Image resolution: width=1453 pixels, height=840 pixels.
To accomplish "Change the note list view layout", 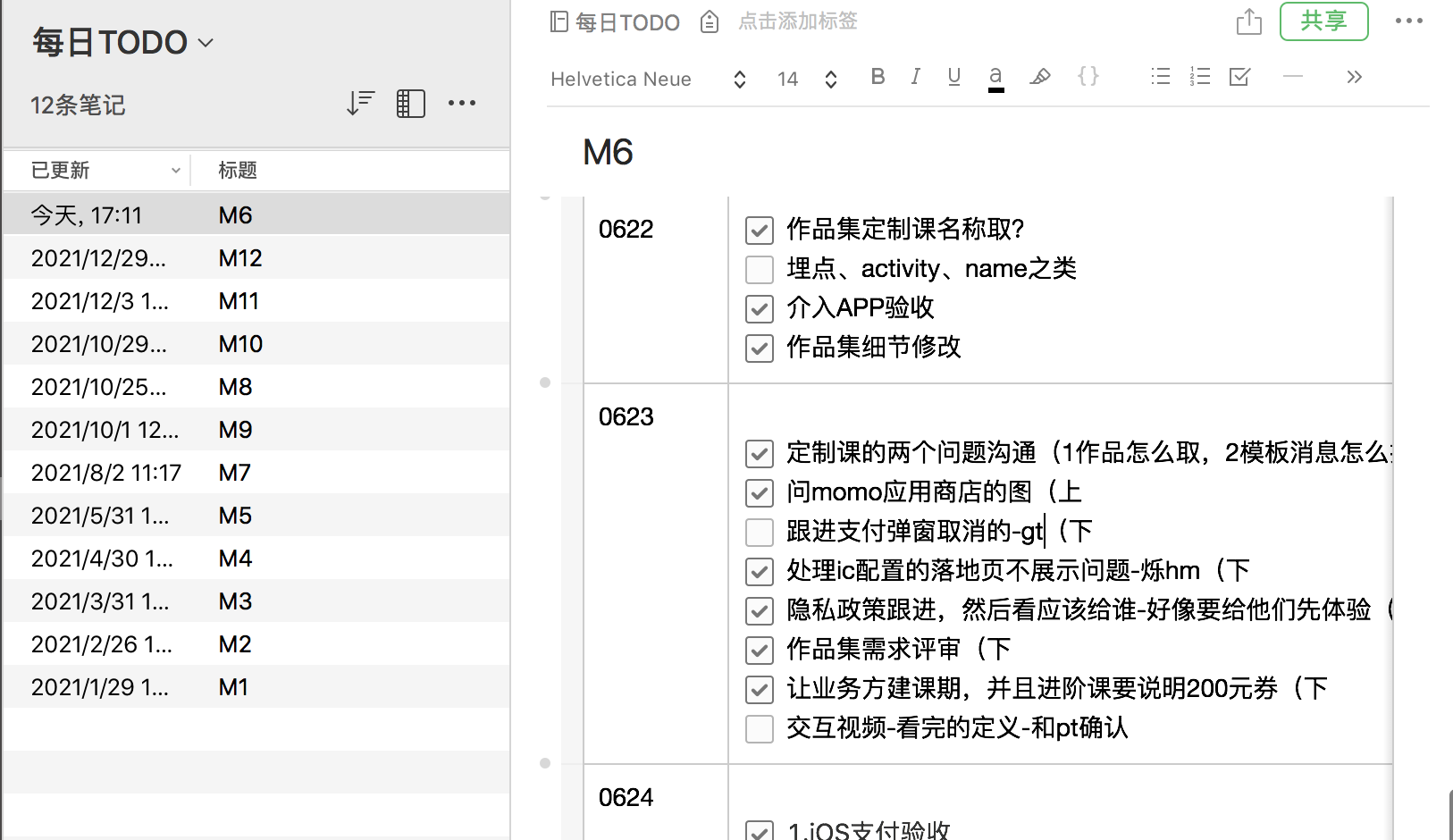I will (x=411, y=104).
